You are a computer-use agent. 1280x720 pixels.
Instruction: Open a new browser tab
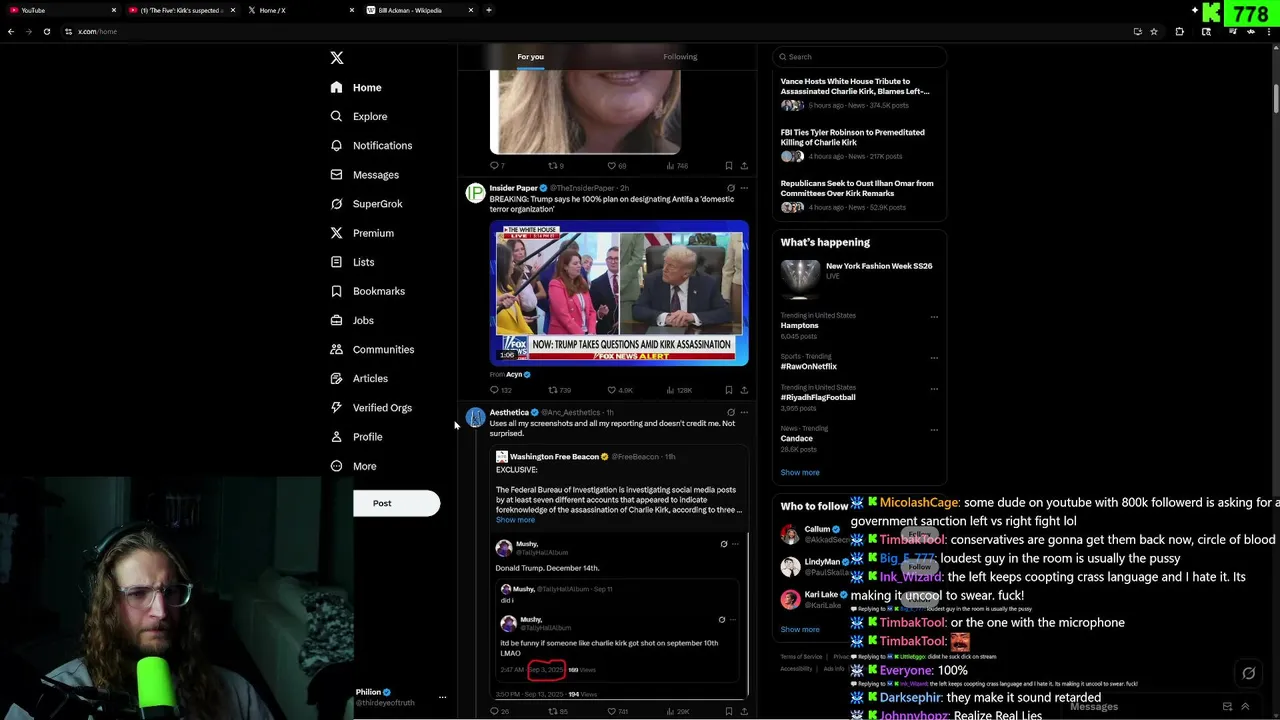click(489, 10)
